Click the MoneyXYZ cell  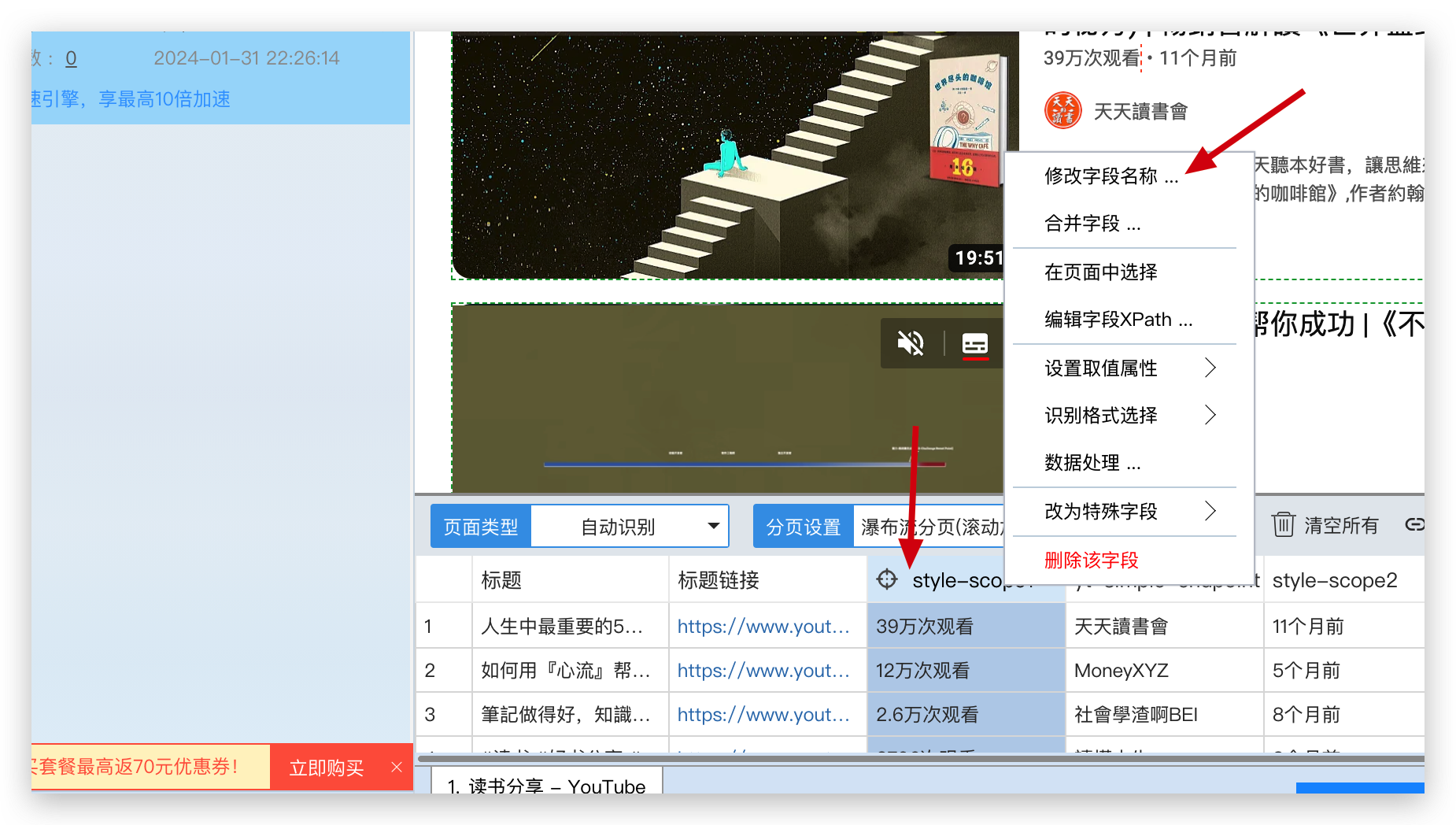1164,671
